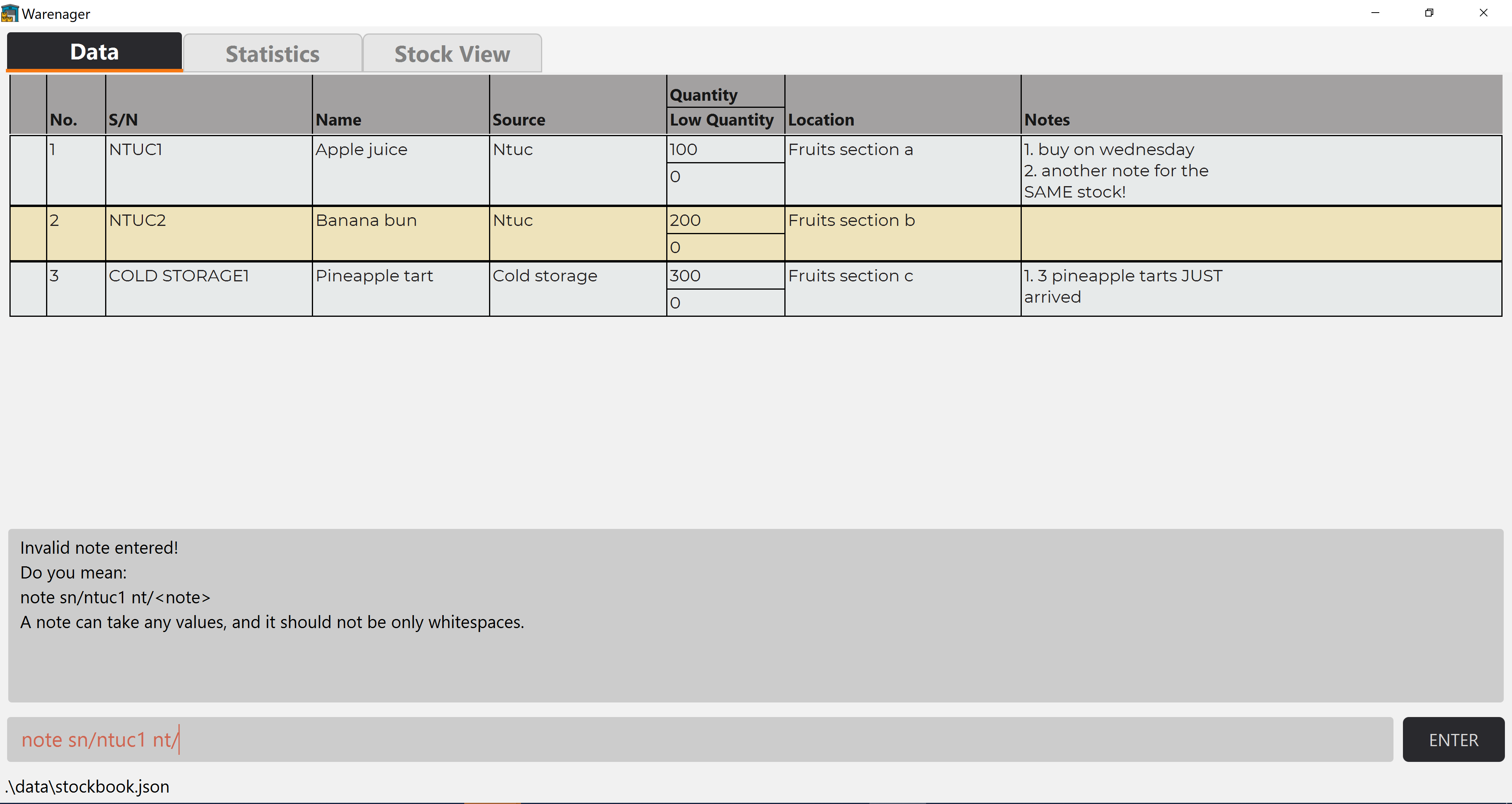Open the Statistics tab

[272, 54]
